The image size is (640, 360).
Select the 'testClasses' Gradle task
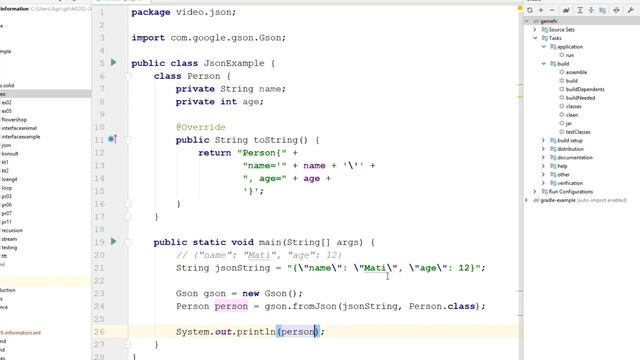[x=578, y=132]
